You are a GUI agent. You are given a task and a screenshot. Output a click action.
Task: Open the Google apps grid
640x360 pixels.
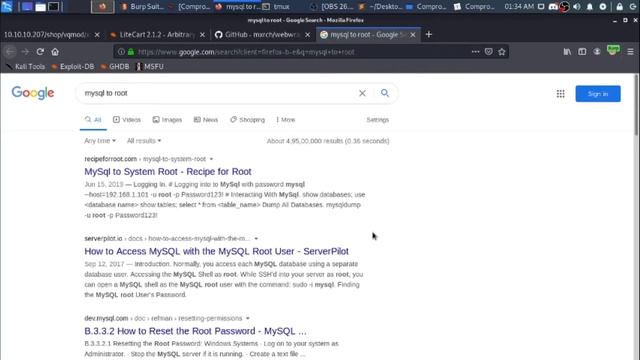click(560, 94)
